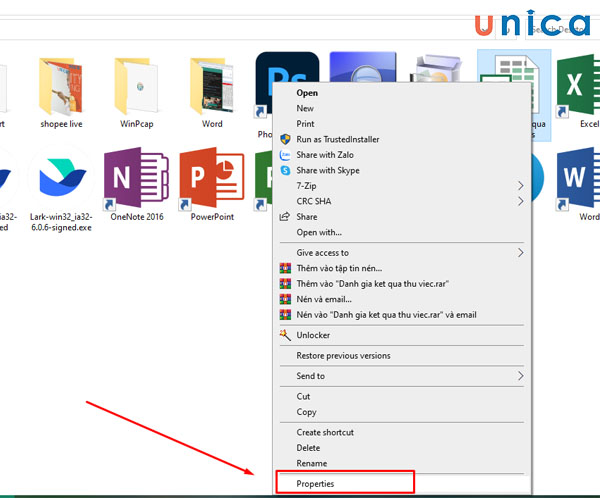Click Share with Skype option
This screenshot has width=600, height=500.
point(327,170)
